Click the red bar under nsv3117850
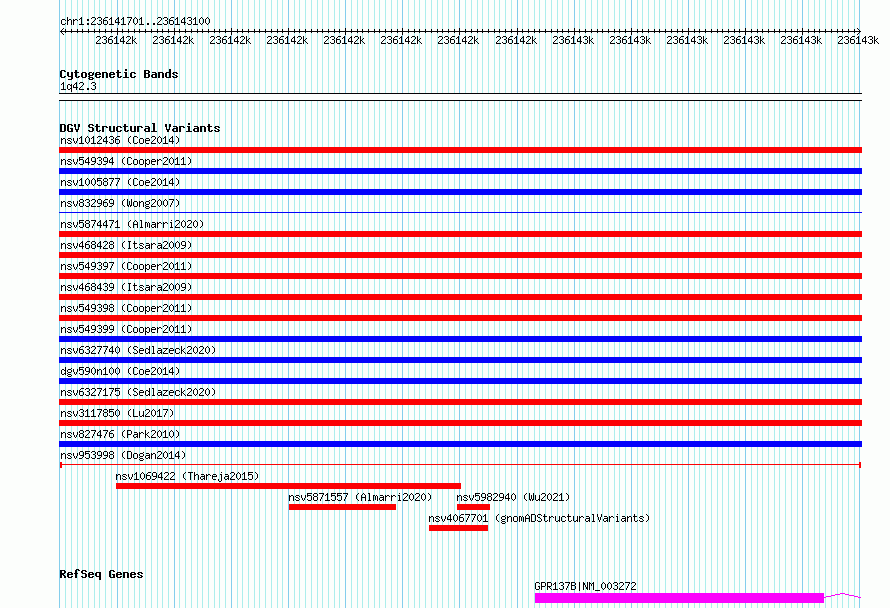The height and width of the screenshot is (608, 890). 460,423
